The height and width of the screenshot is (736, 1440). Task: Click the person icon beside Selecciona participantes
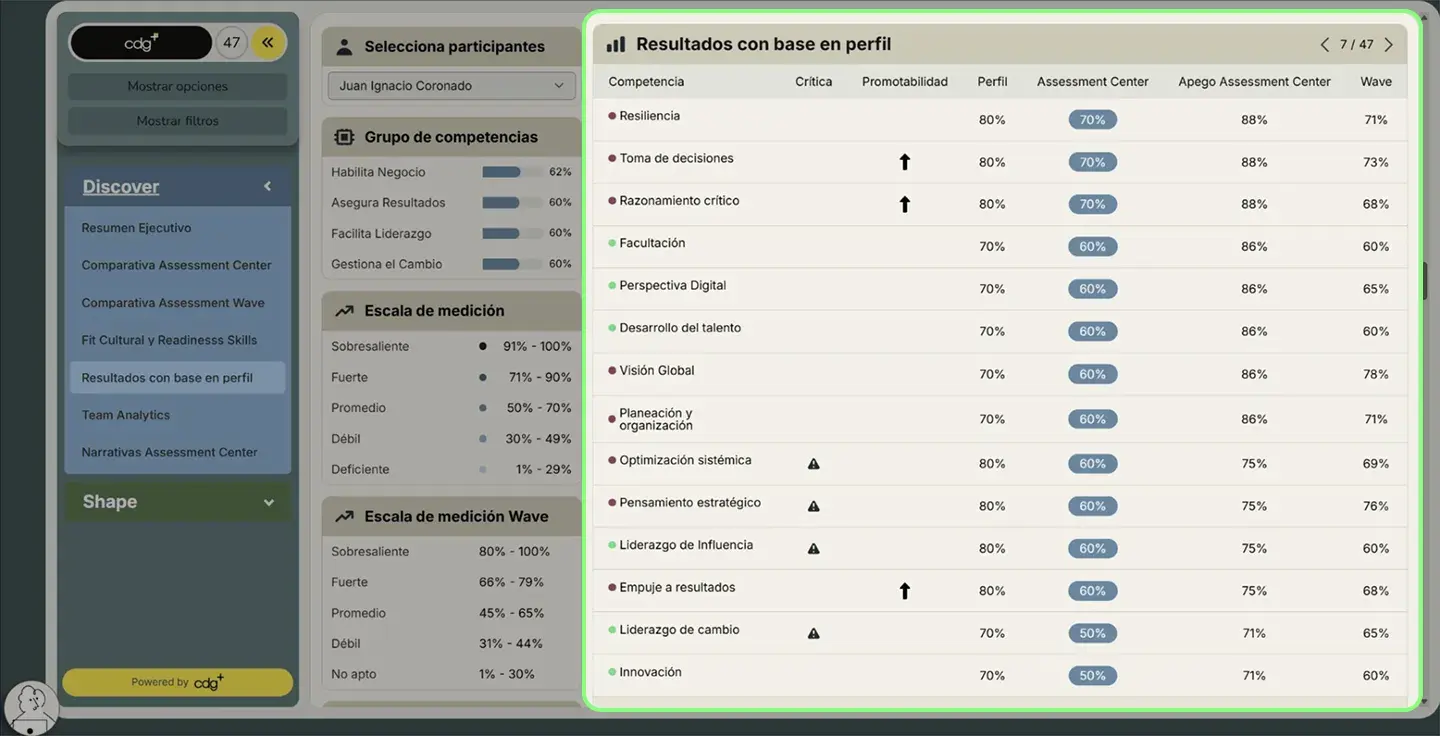344,47
